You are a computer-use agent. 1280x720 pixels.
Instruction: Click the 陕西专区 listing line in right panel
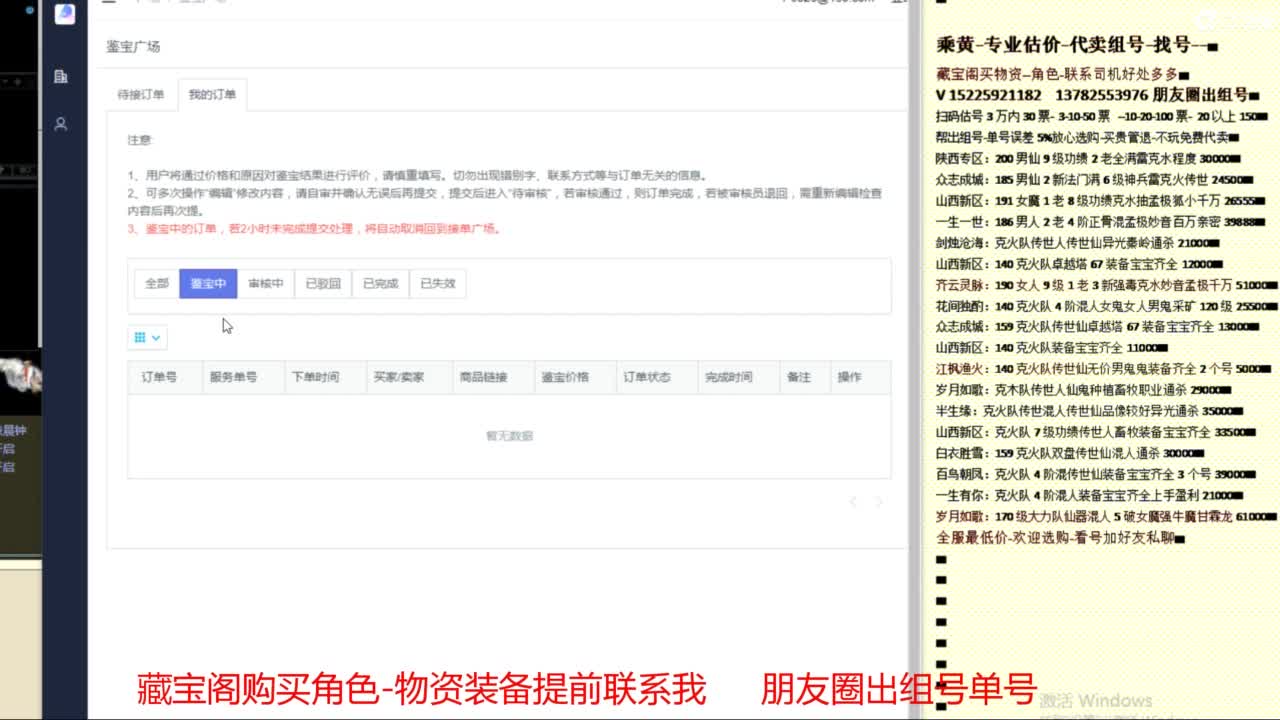point(1089,158)
